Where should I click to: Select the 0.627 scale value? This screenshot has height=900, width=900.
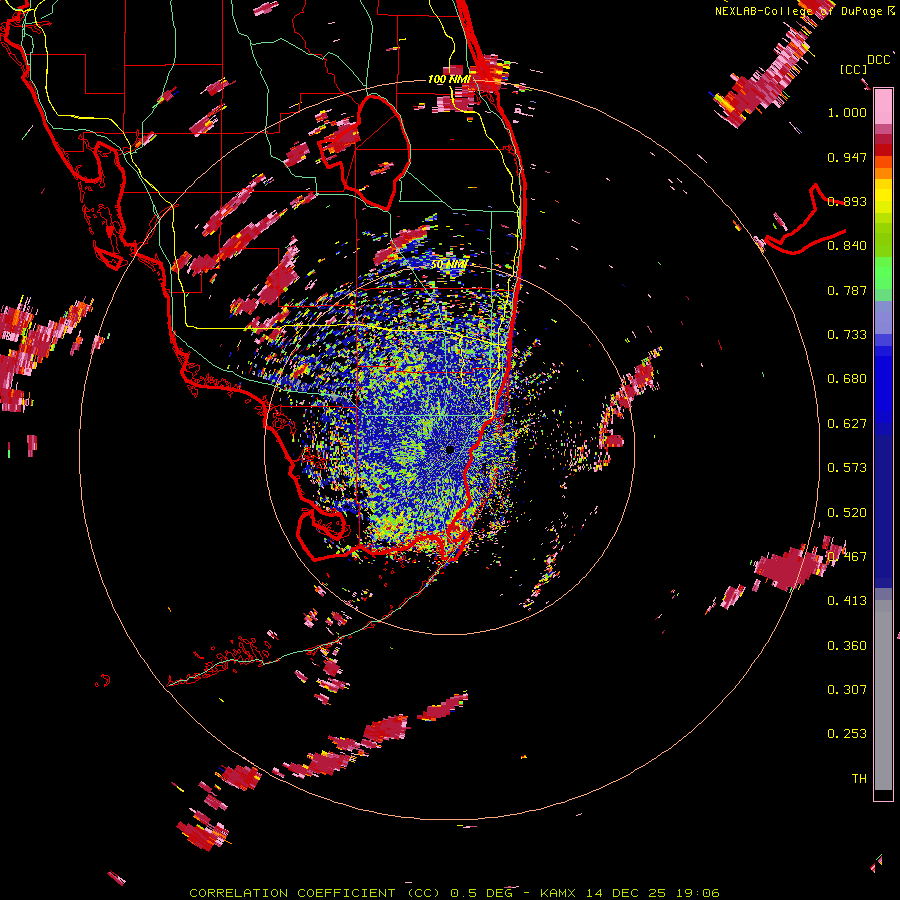click(847, 424)
